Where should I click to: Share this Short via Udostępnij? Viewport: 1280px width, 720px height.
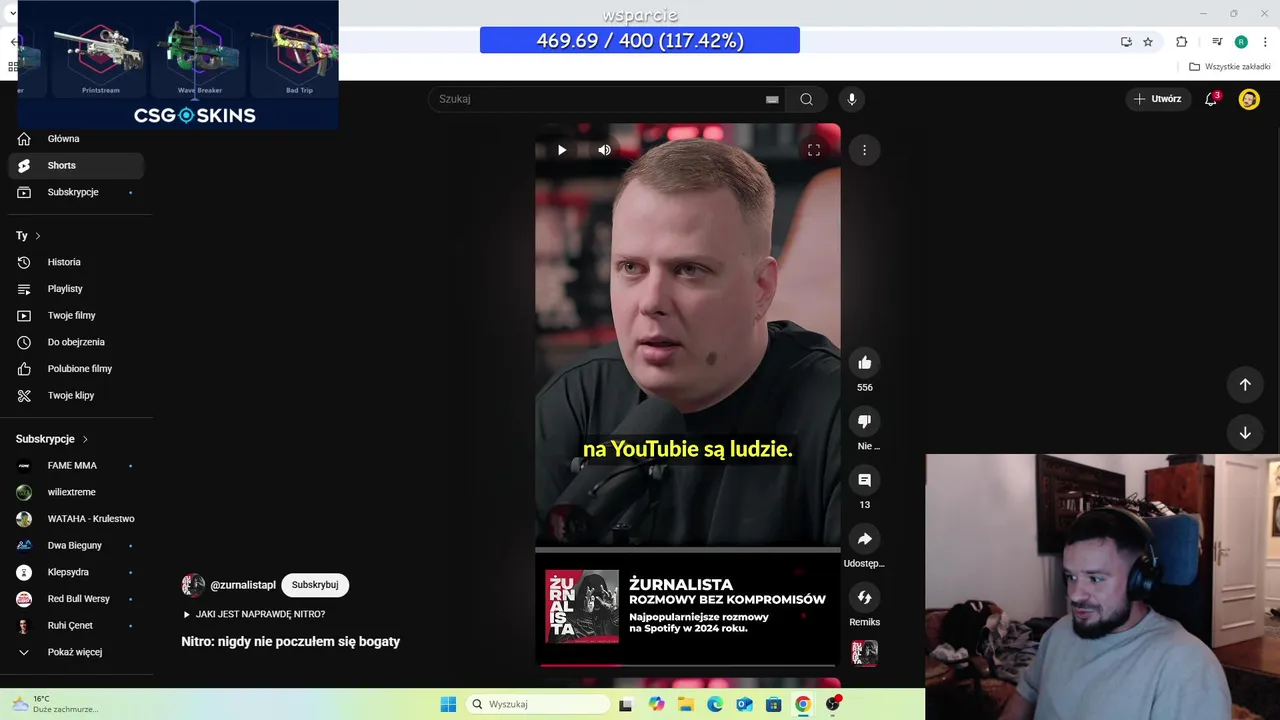865,539
